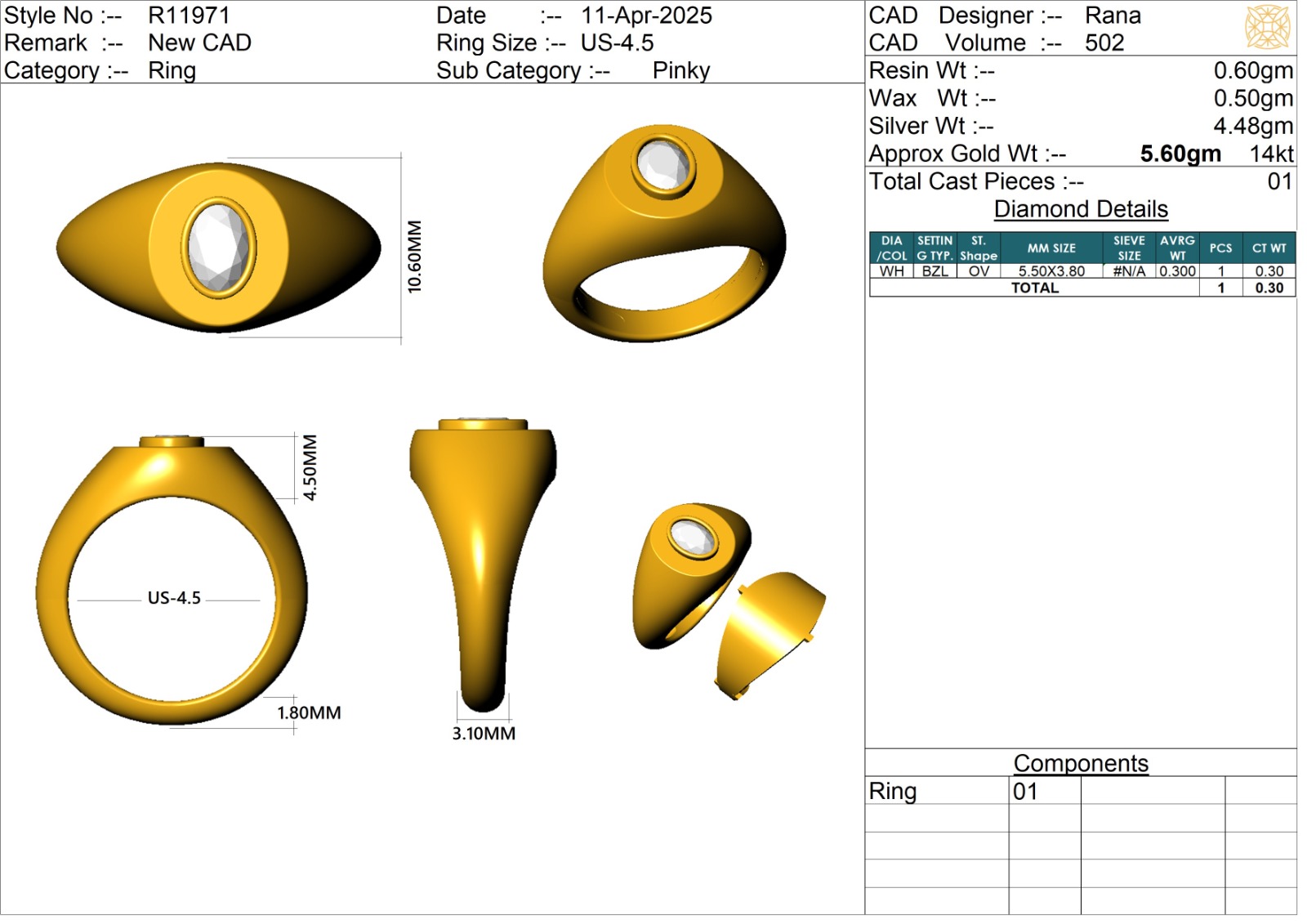
Task: Click the Components heading
Action: [1080, 763]
